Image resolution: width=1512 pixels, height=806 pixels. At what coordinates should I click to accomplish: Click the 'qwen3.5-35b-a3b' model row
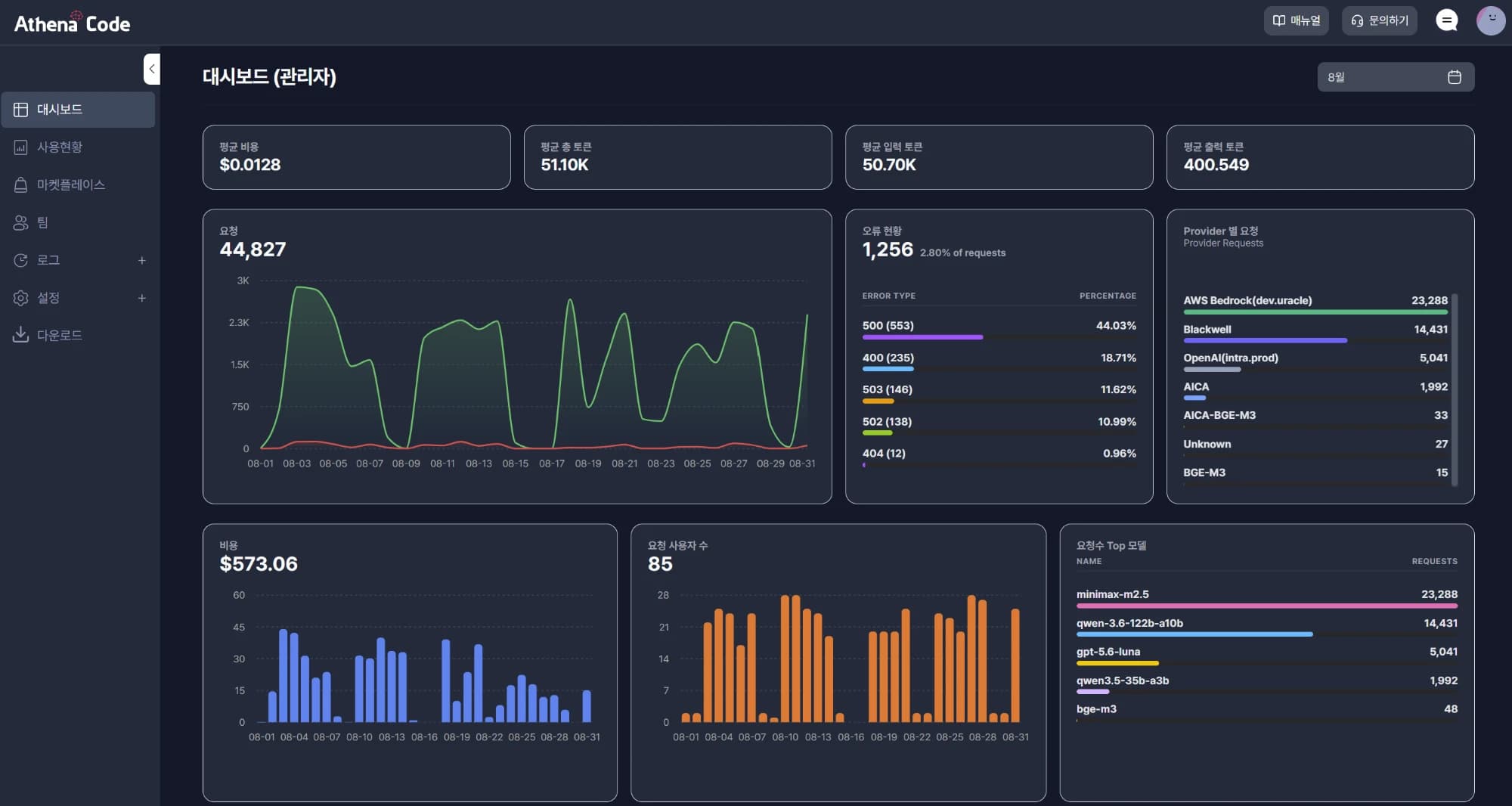1267,684
